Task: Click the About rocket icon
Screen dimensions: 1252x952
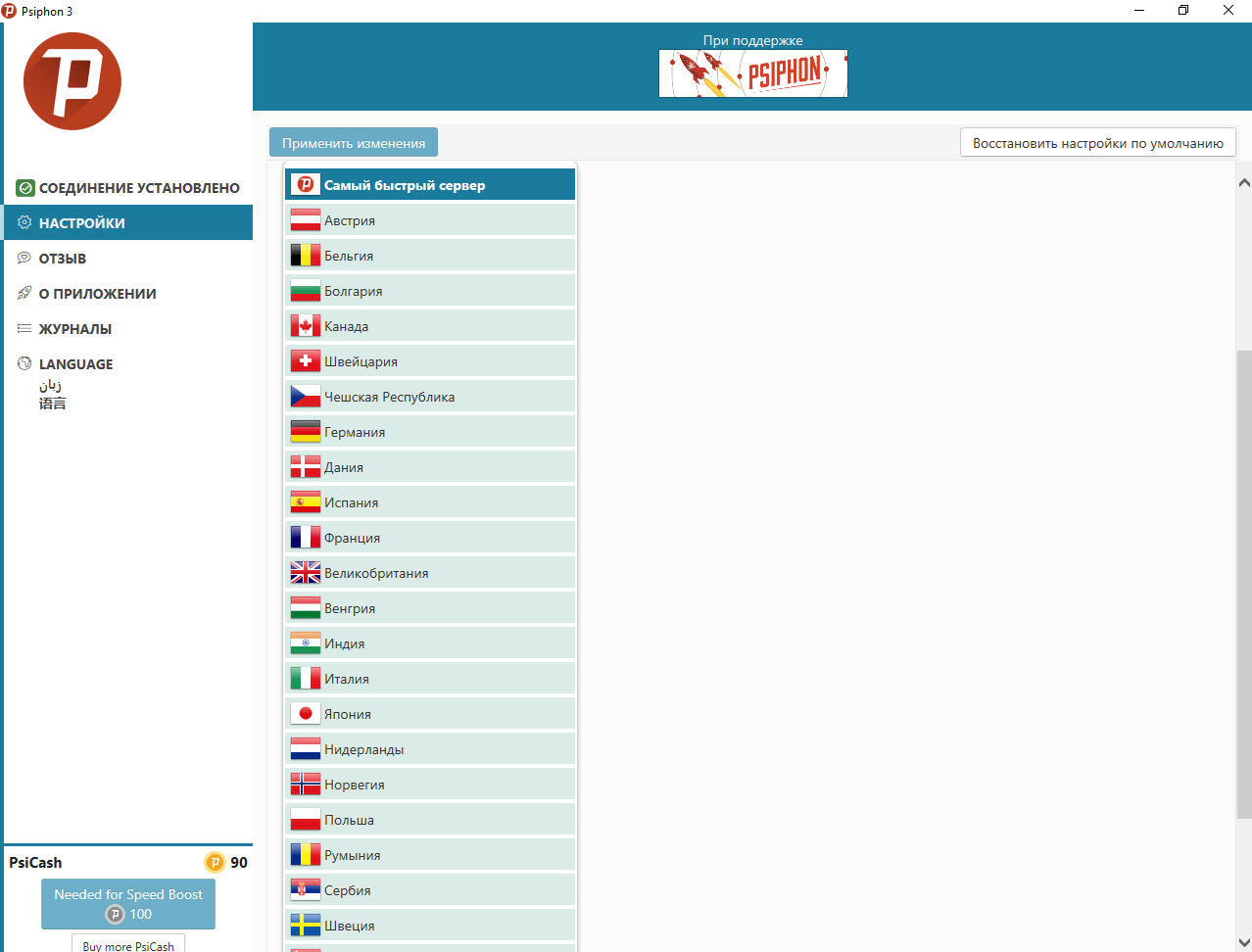Action: pyautogui.click(x=24, y=294)
